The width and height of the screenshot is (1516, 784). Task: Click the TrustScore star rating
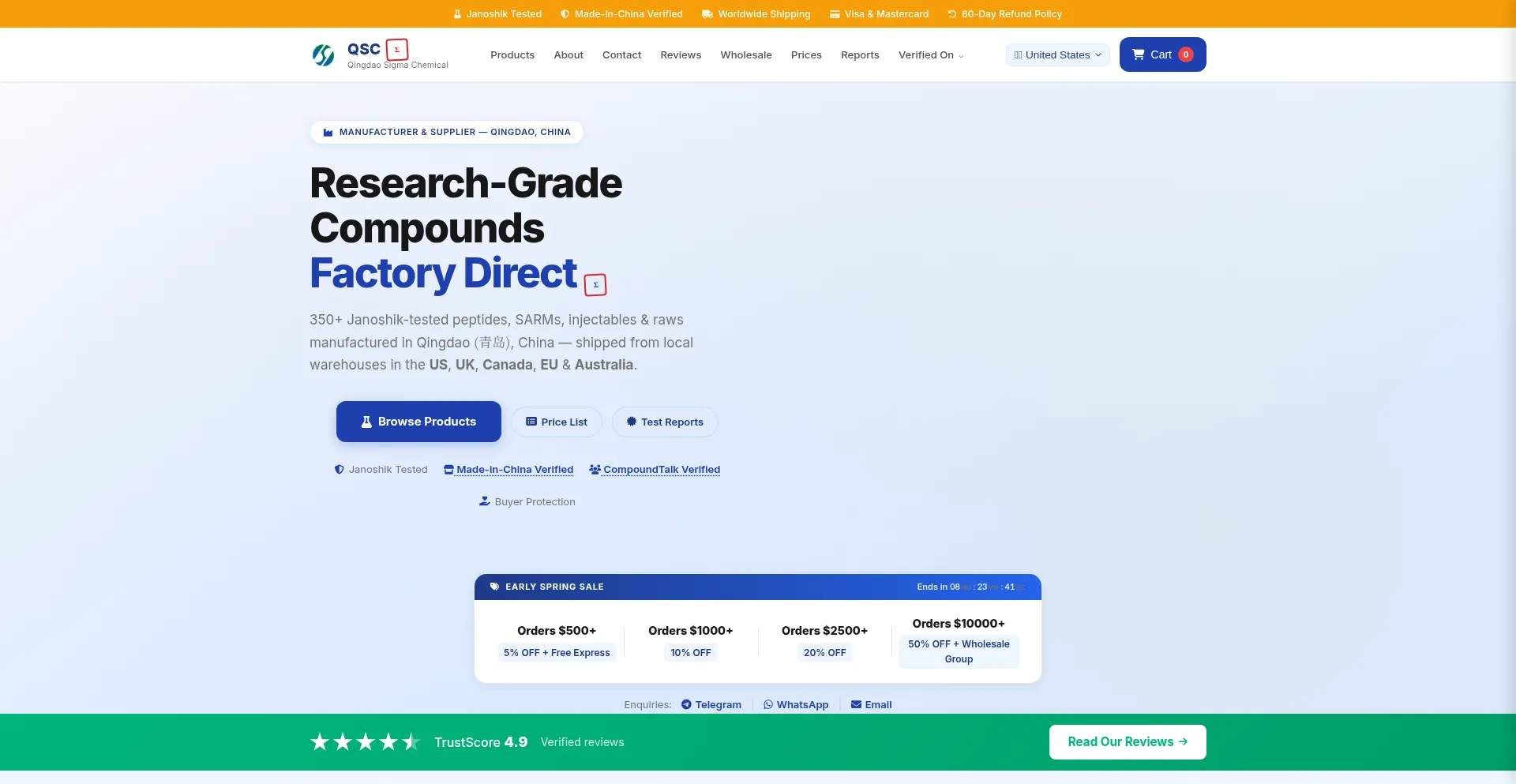tap(366, 742)
